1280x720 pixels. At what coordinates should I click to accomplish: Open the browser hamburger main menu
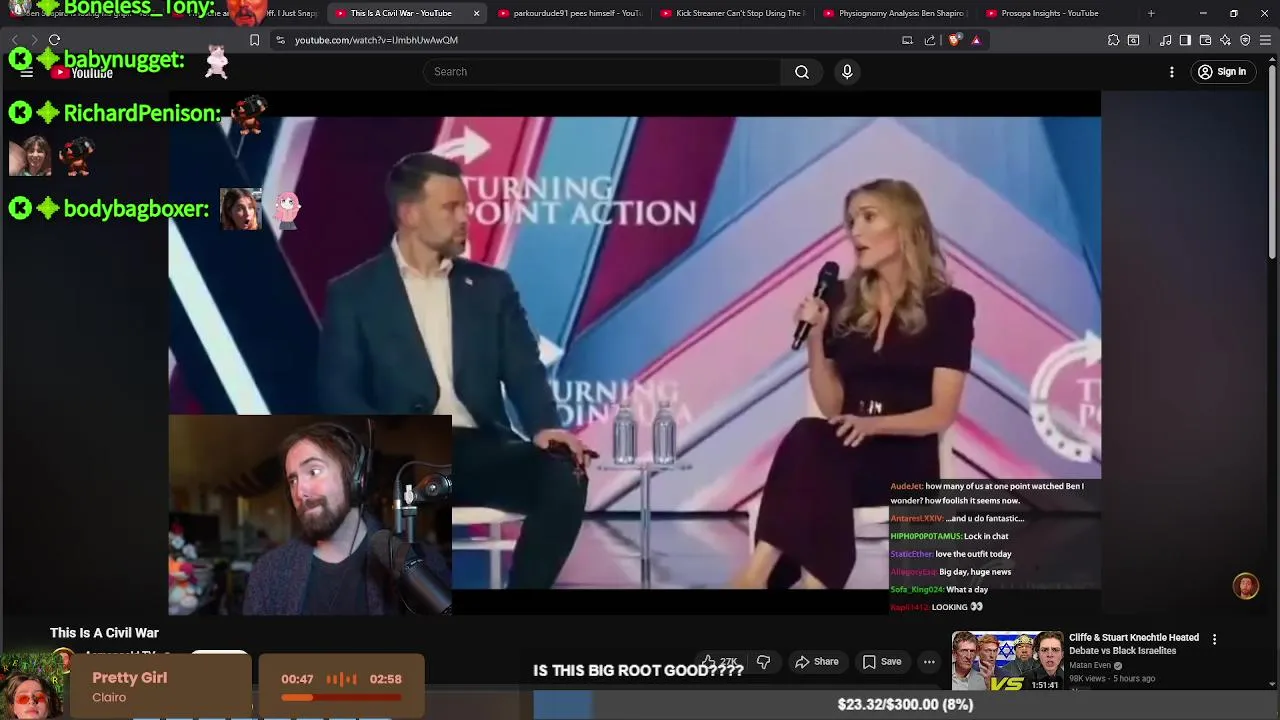(x=1265, y=40)
